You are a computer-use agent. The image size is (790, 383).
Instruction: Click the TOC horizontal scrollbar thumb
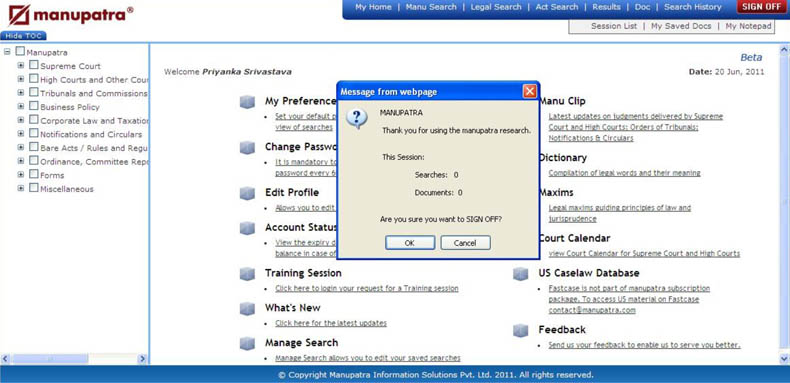[49, 359]
